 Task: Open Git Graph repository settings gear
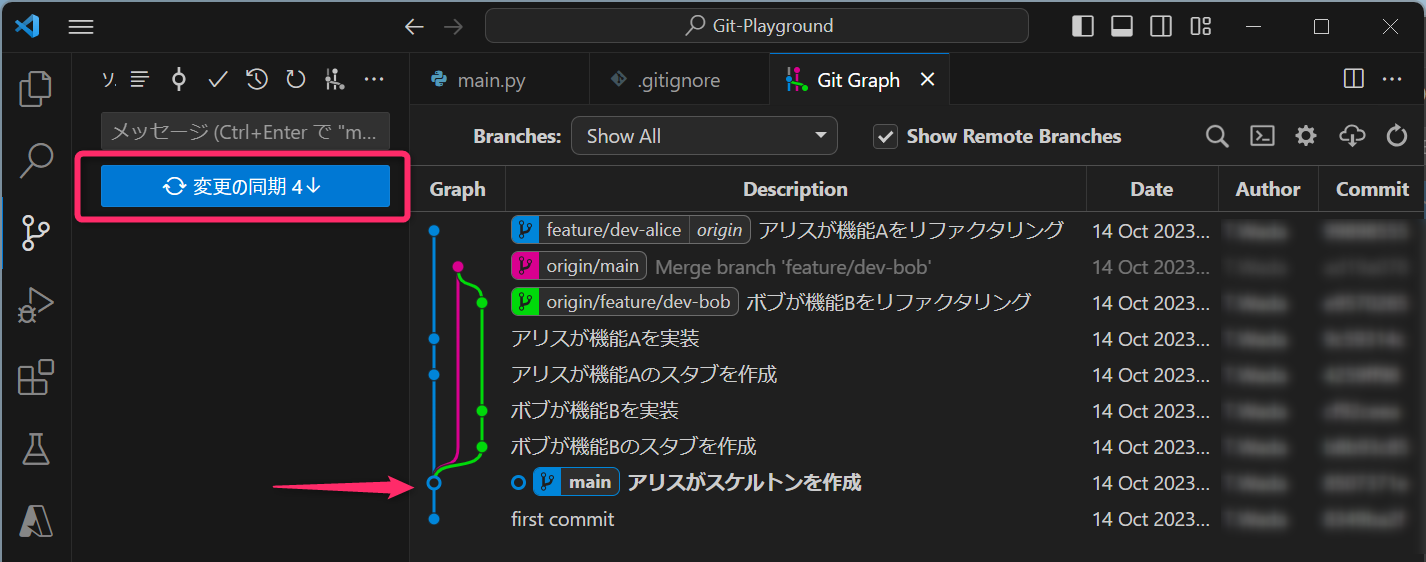coord(1306,137)
